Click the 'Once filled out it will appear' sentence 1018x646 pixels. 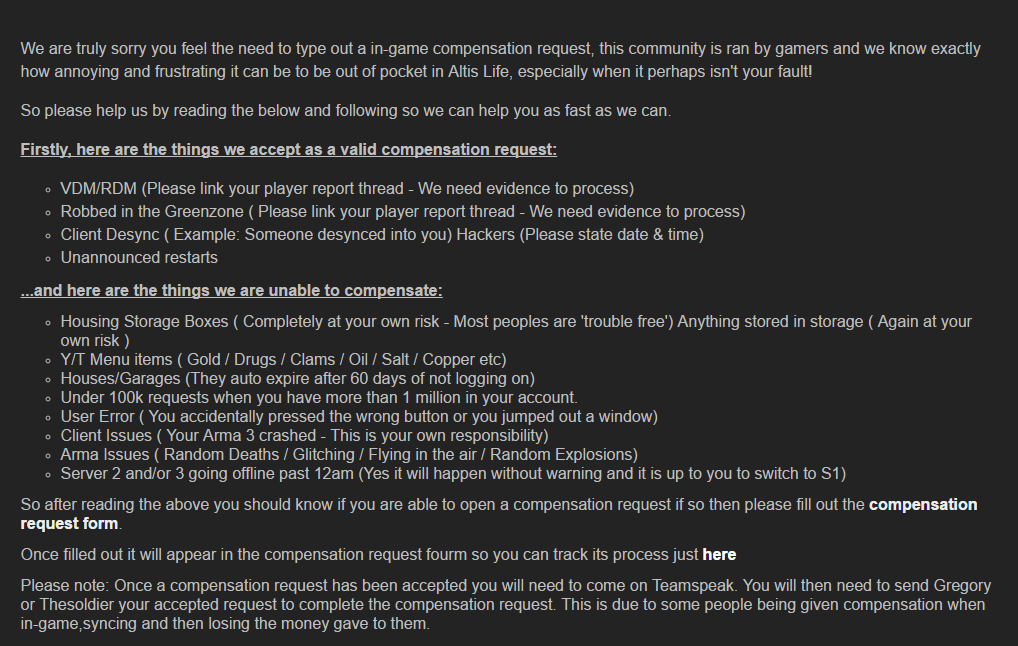tap(379, 554)
